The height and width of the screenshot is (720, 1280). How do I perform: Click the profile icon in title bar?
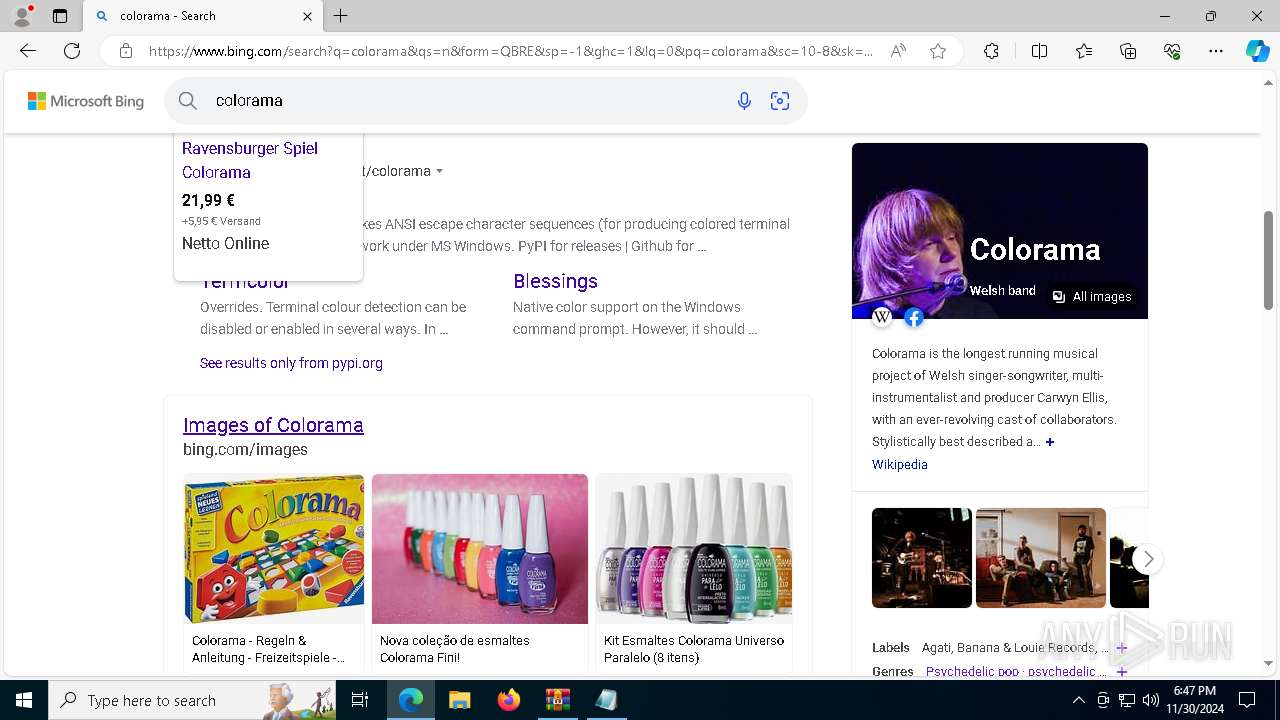coord(22,16)
